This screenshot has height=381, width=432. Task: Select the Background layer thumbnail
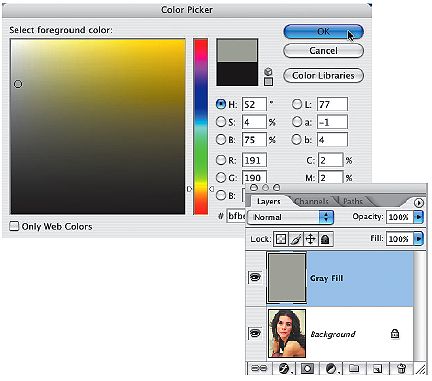[287, 333]
